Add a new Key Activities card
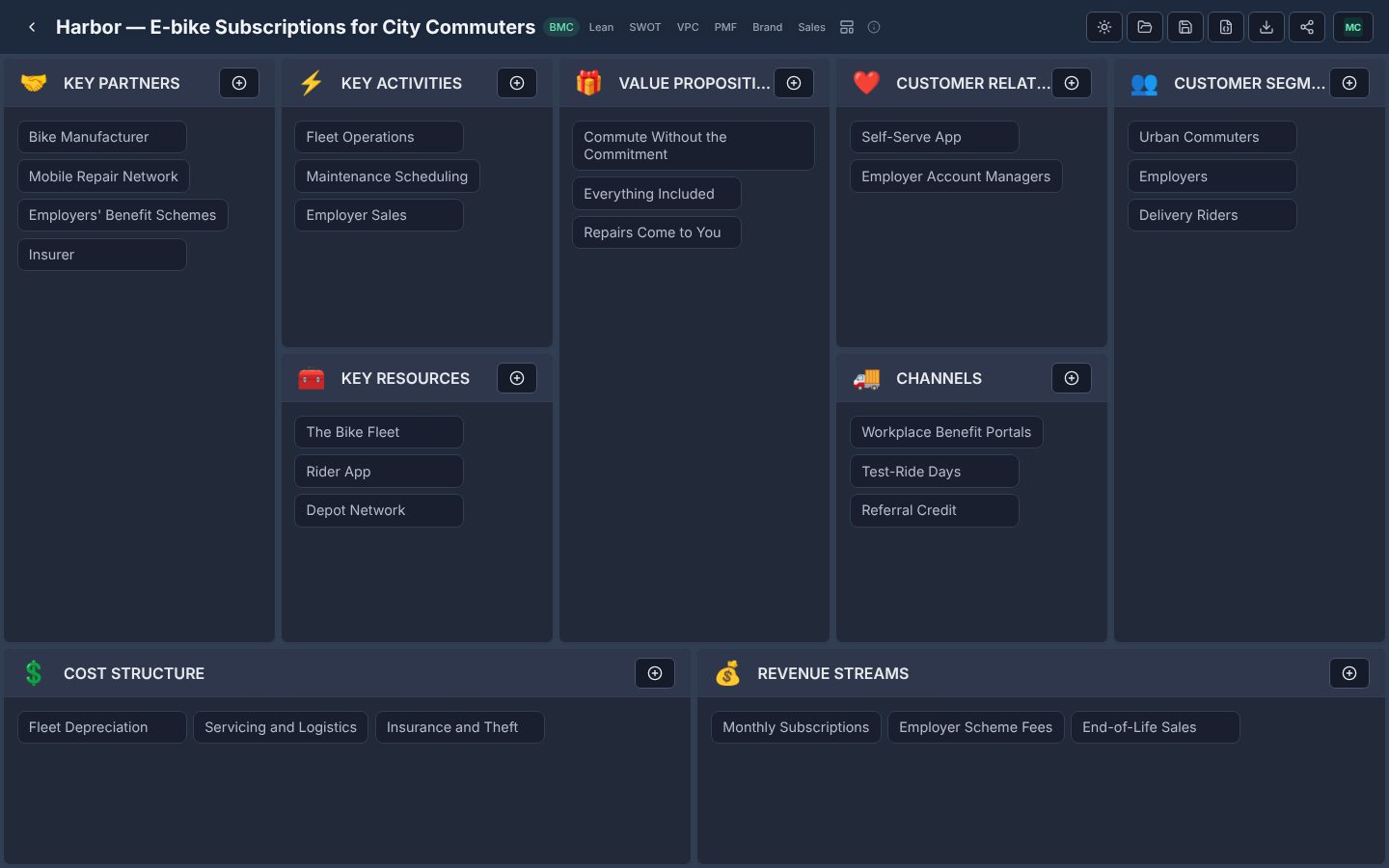This screenshot has width=1389, height=868. (x=517, y=83)
